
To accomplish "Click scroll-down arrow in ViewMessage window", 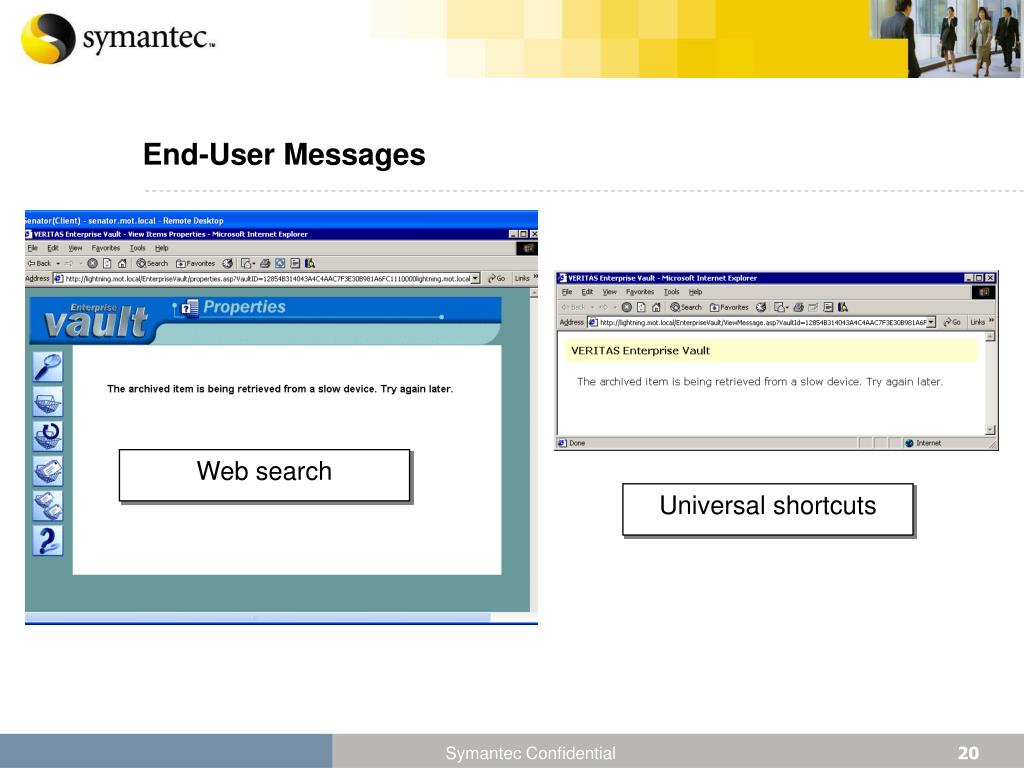I will tap(990, 430).
